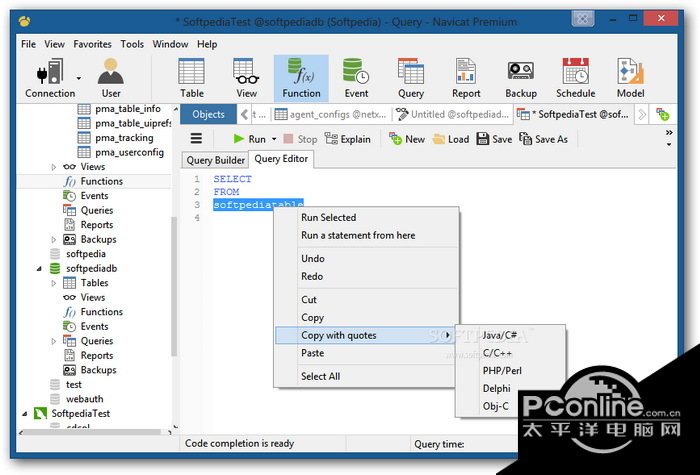Open the Connection dropdown arrow
This screenshot has height=475, width=700.
(x=79, y=78)
